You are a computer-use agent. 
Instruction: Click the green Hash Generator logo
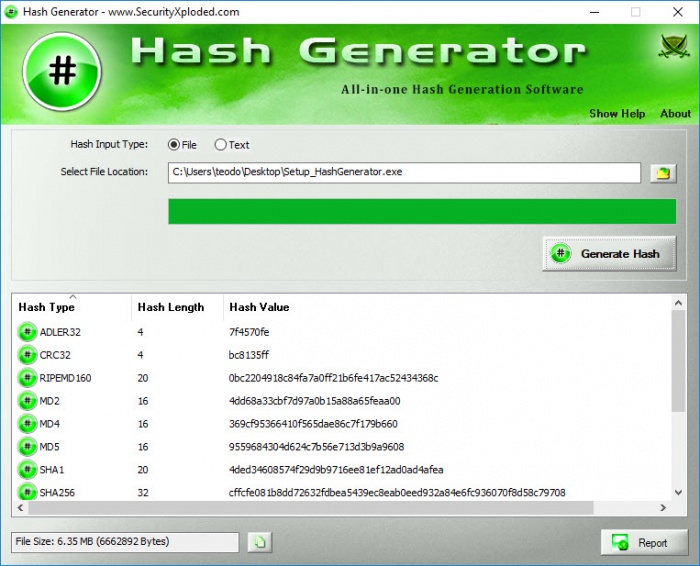coord(62,71)
